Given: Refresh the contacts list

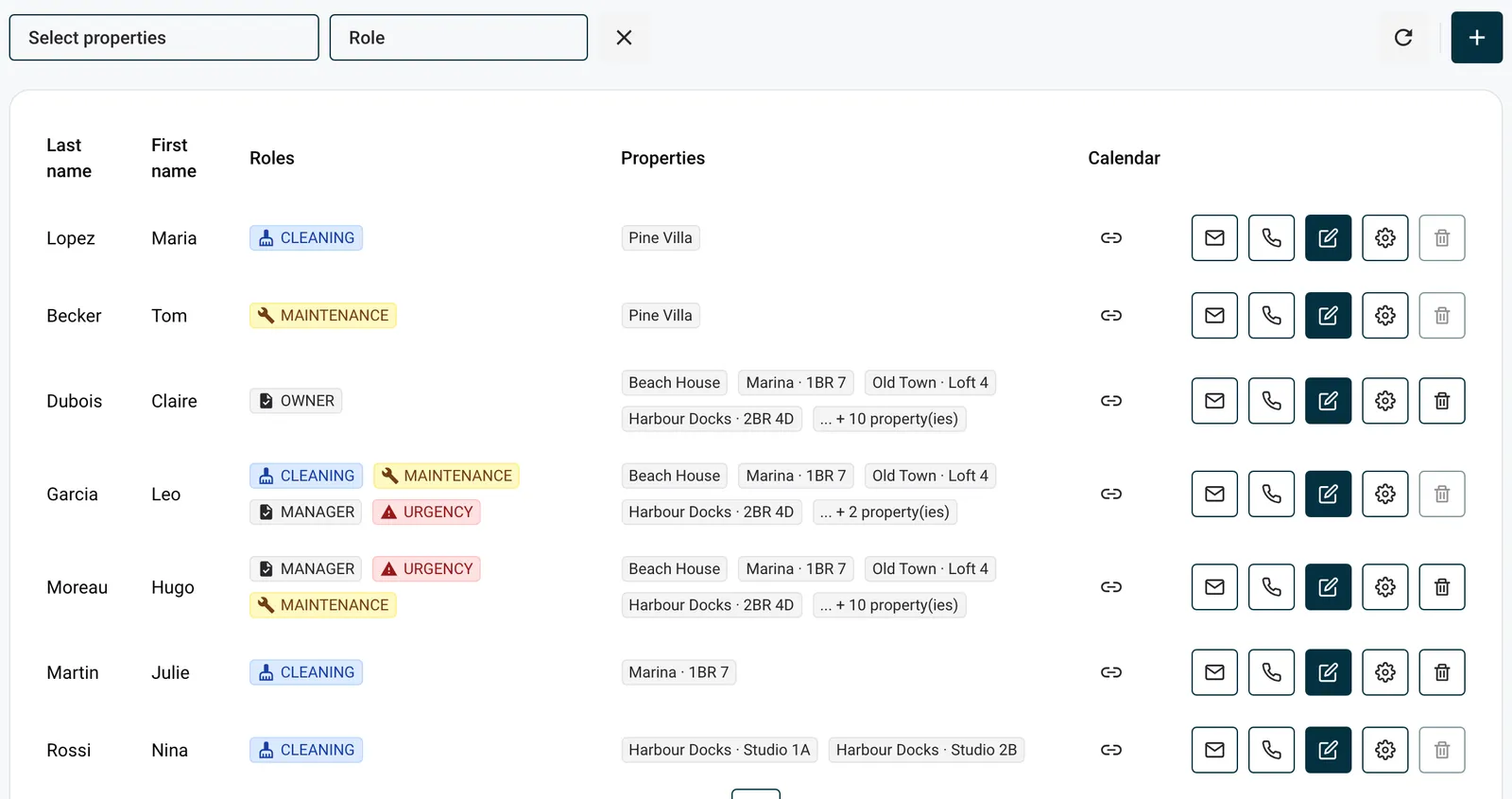Looking at the screenshot, I should (x=1403, y=38).
